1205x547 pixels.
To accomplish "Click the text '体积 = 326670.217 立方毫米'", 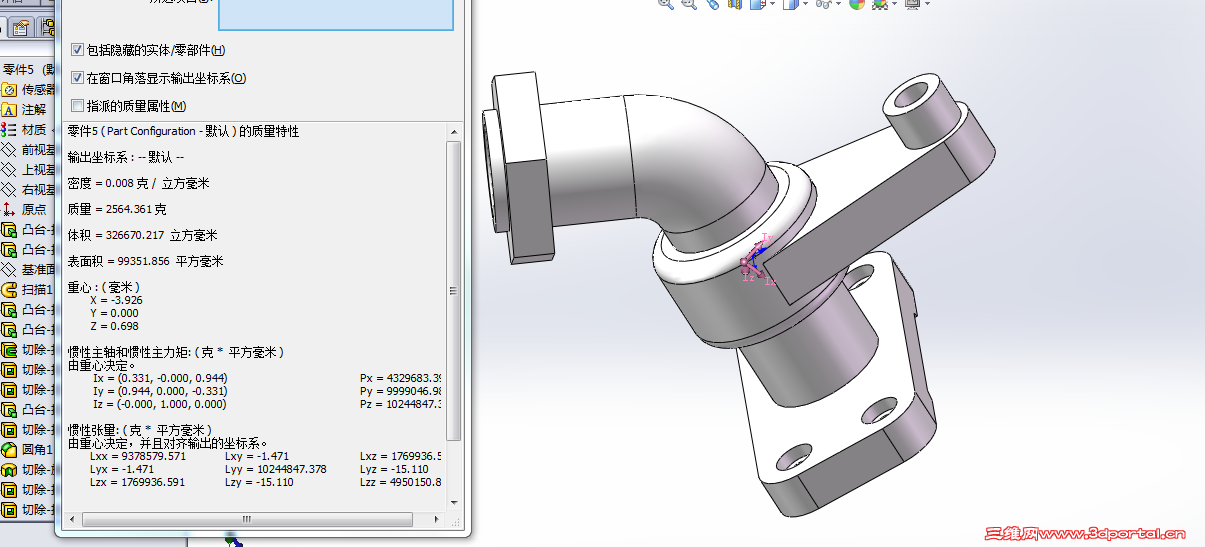I will (142, 235).
